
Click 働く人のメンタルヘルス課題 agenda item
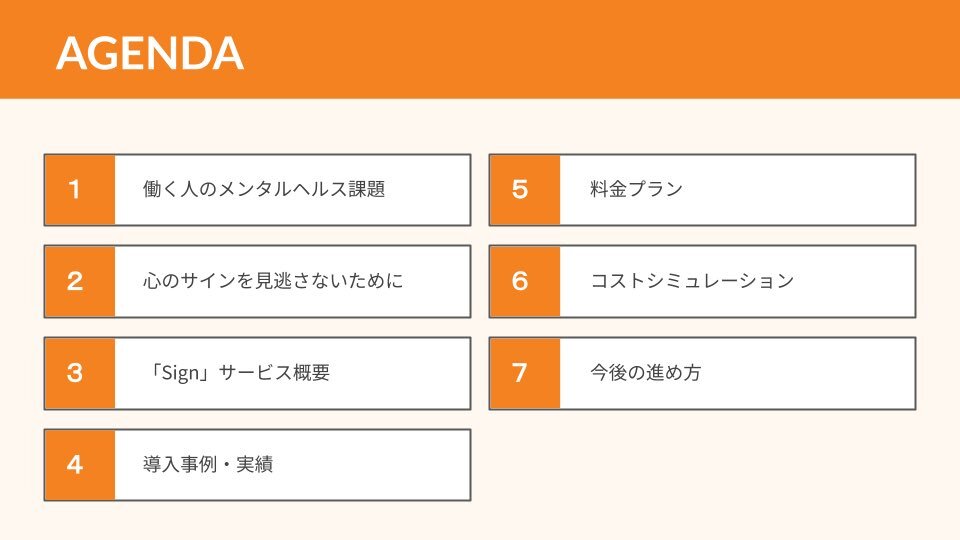(x=264, y=189)
